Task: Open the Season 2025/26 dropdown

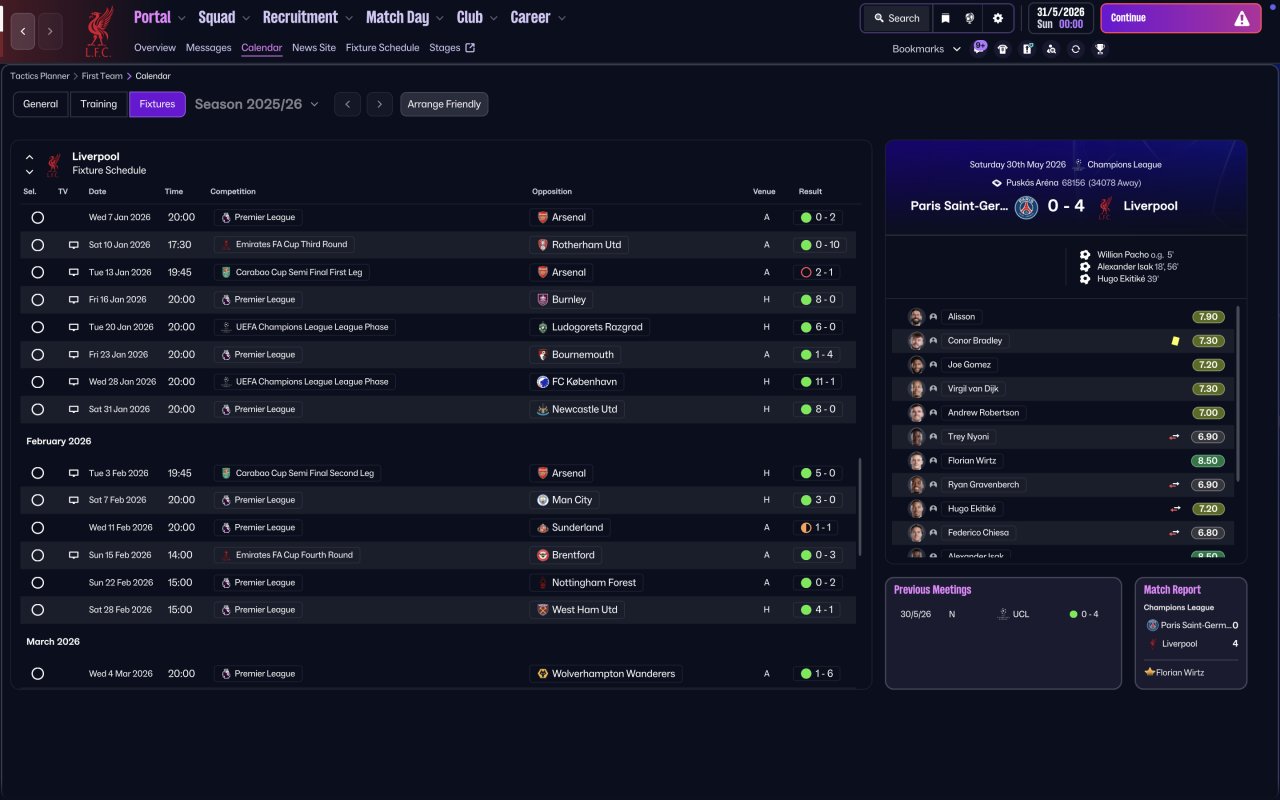Action: click(x=257, y=104)
